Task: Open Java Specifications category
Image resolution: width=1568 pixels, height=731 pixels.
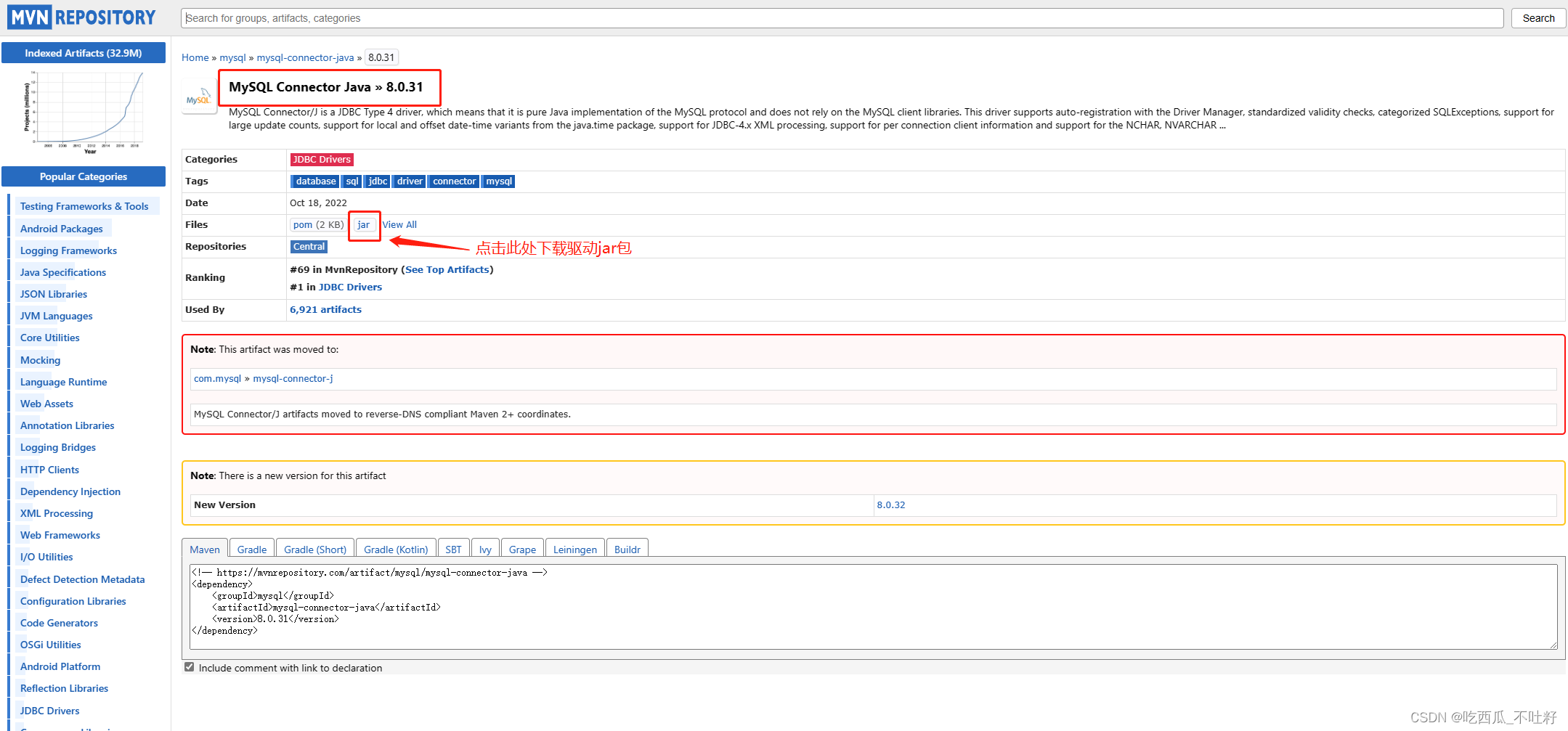Action: click(63, 272)
